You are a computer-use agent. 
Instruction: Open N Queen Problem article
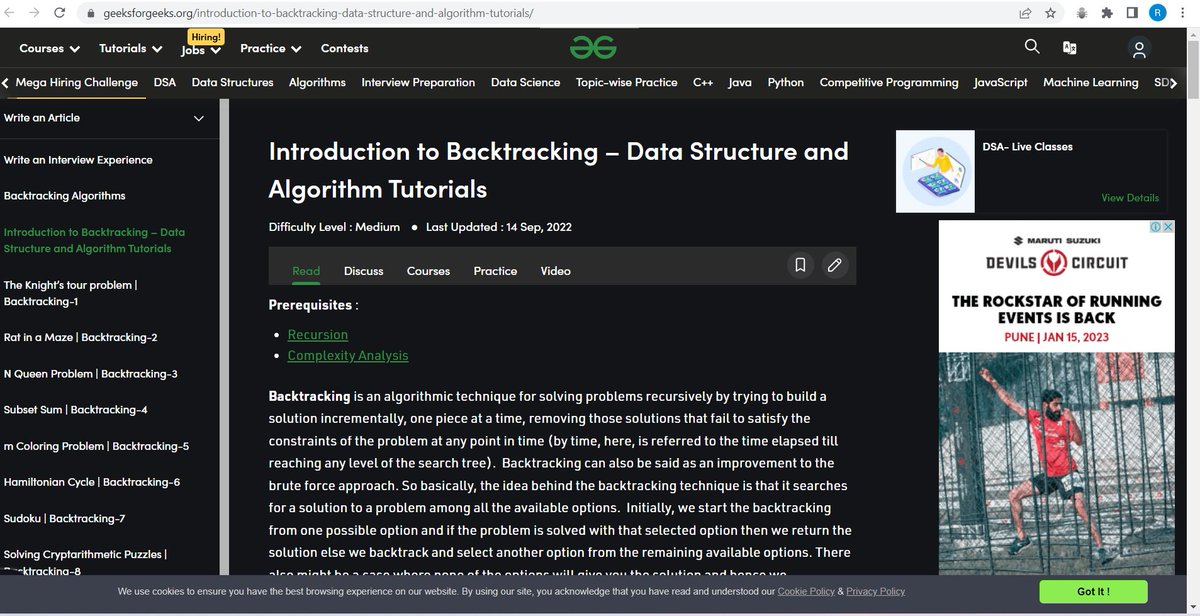(91, 374)
